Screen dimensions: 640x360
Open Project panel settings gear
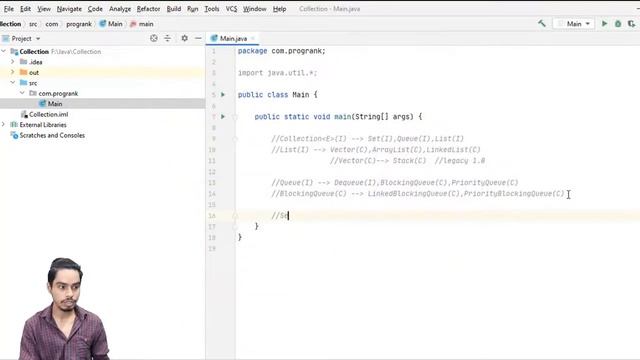point(184,38)
